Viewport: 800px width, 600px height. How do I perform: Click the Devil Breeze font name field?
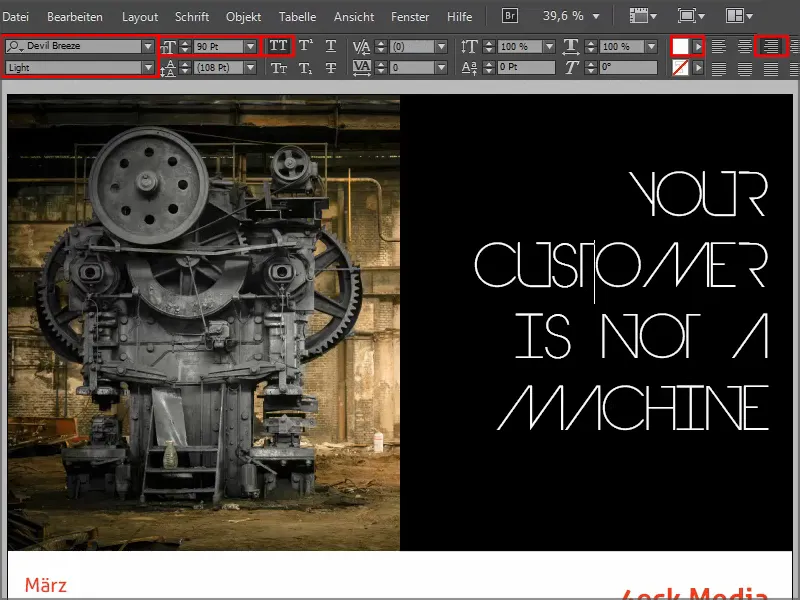click(x=74, y=46)
